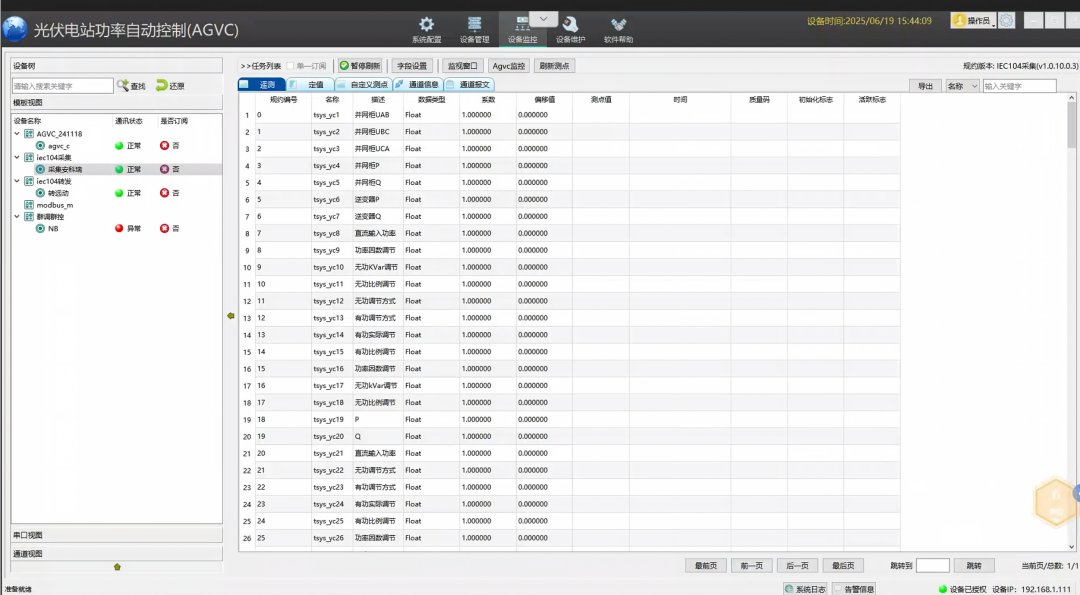This screenshot has height=595, width=1080.
Task: Open the 设备管理 toolbar icon
Action: coord(474,25)
